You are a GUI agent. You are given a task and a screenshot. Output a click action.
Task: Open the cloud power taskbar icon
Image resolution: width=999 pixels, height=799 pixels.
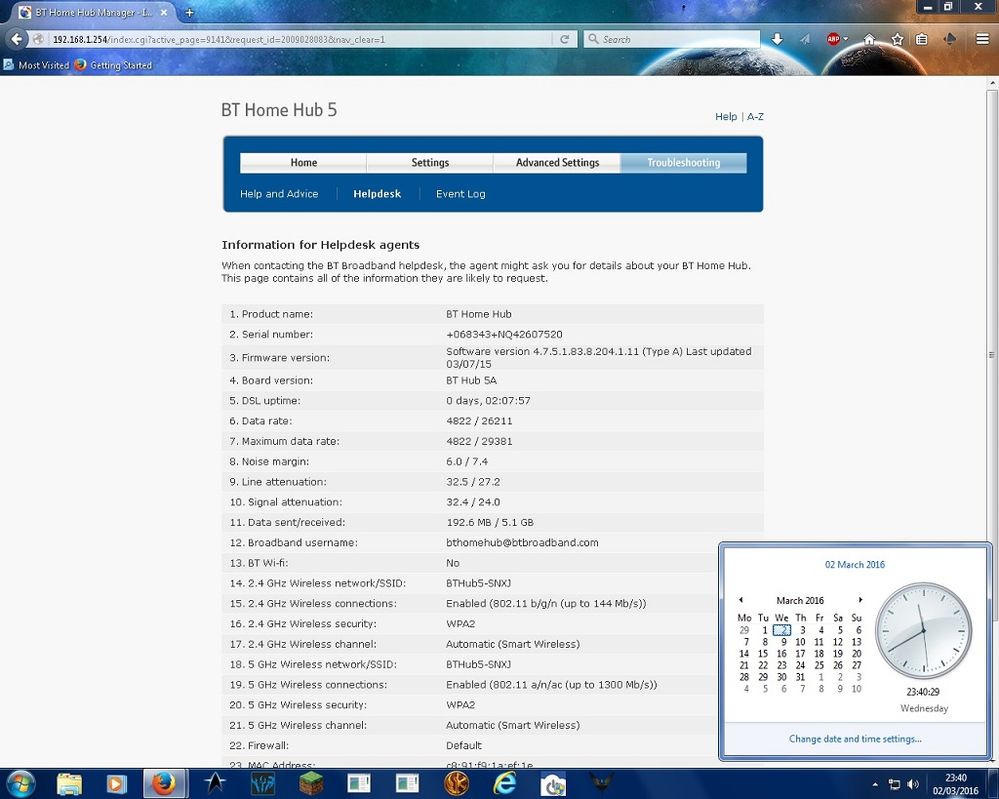click(x=553, y=784)
